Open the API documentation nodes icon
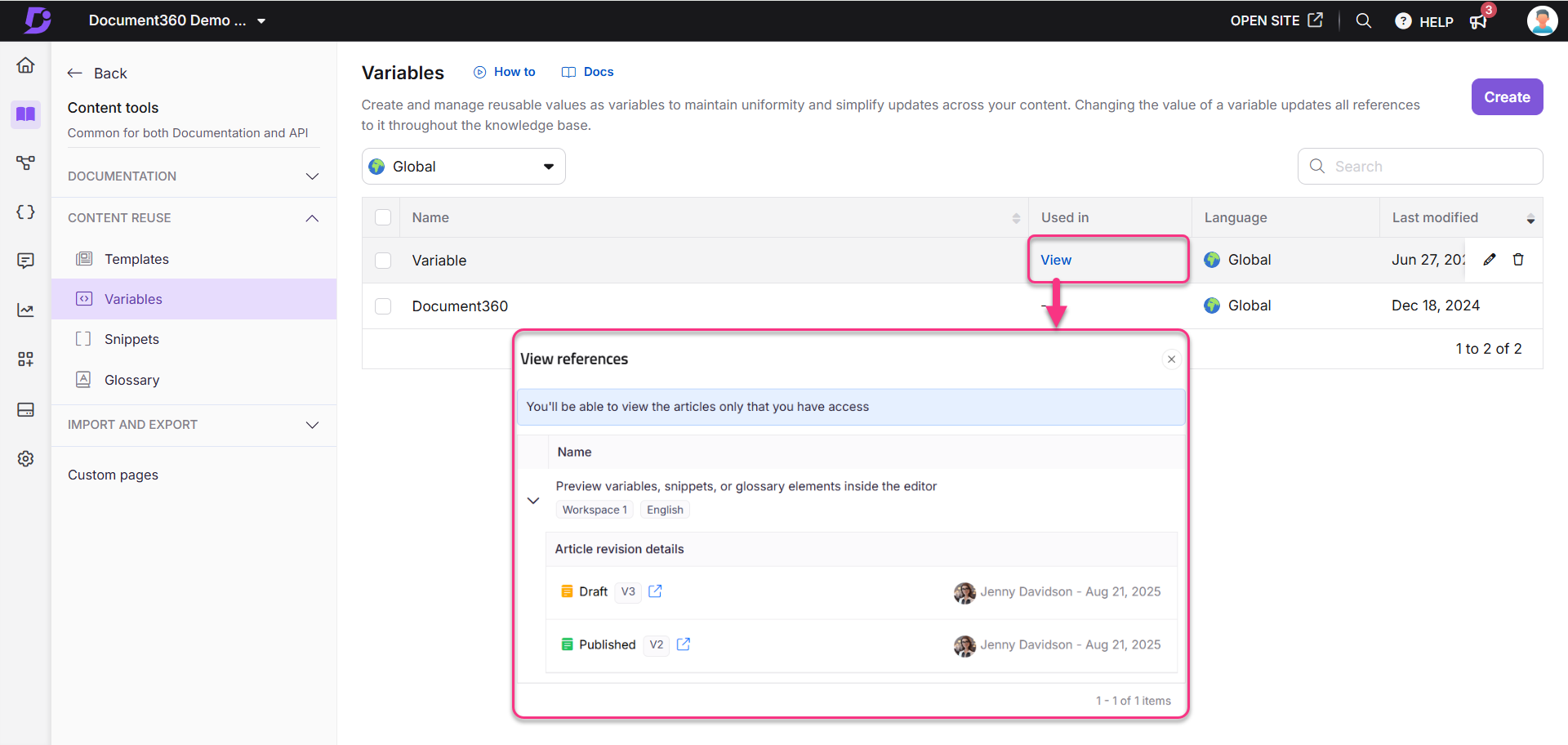The height and width of the screenshot is (745, 1568). click(x=25, y=163)
